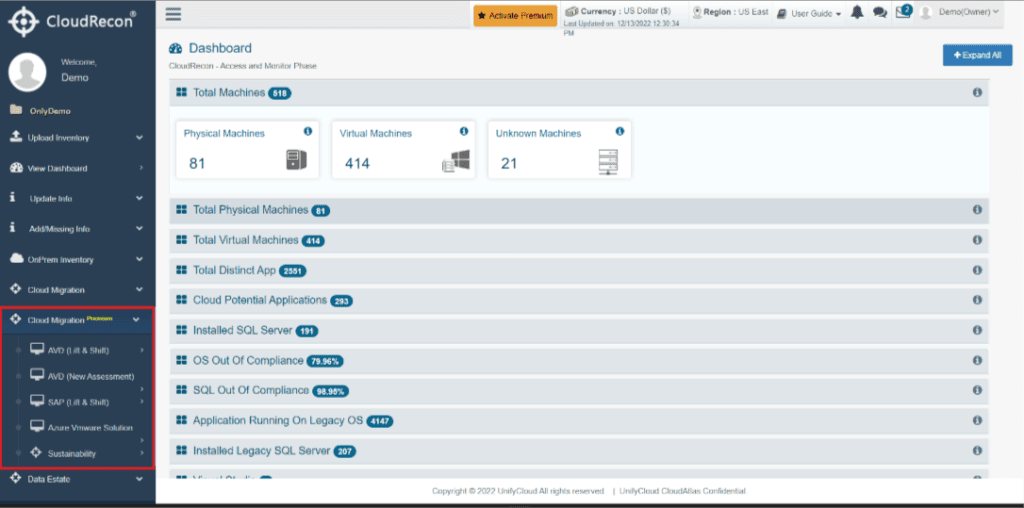1024x508 pixels.
Task: Open the View Dashboard sidebar item
Action: pos(78,168)
